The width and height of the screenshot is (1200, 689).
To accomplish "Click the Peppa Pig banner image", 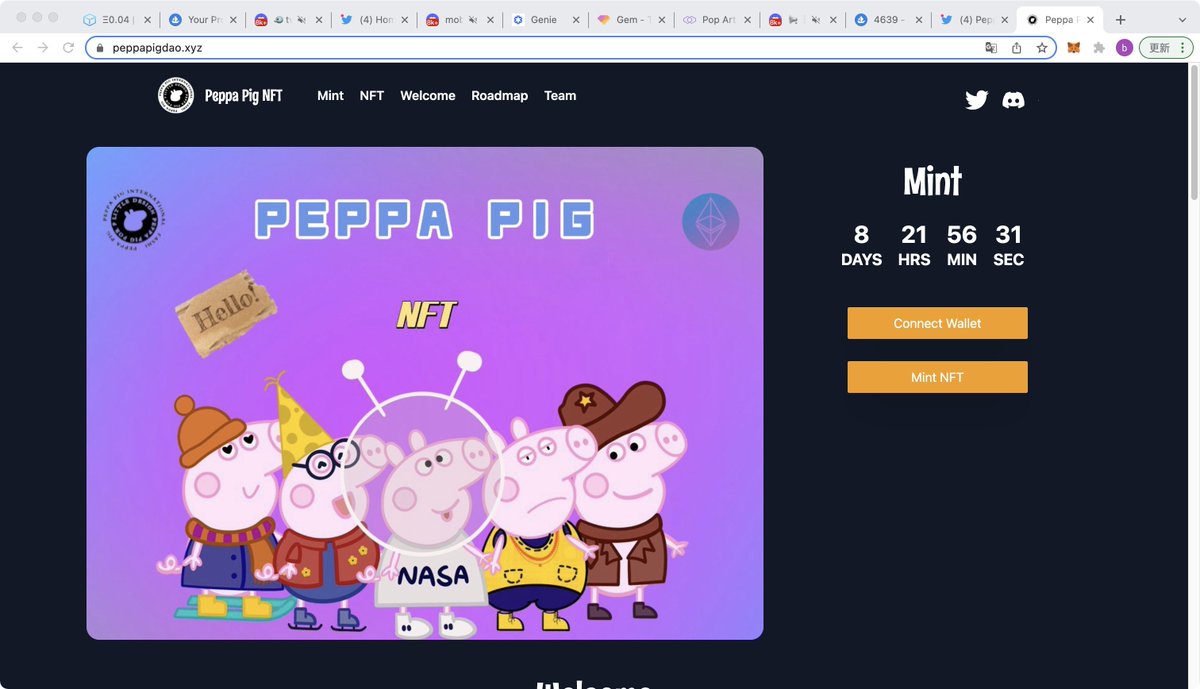I will pyautogui.click(x=425, y=393).
